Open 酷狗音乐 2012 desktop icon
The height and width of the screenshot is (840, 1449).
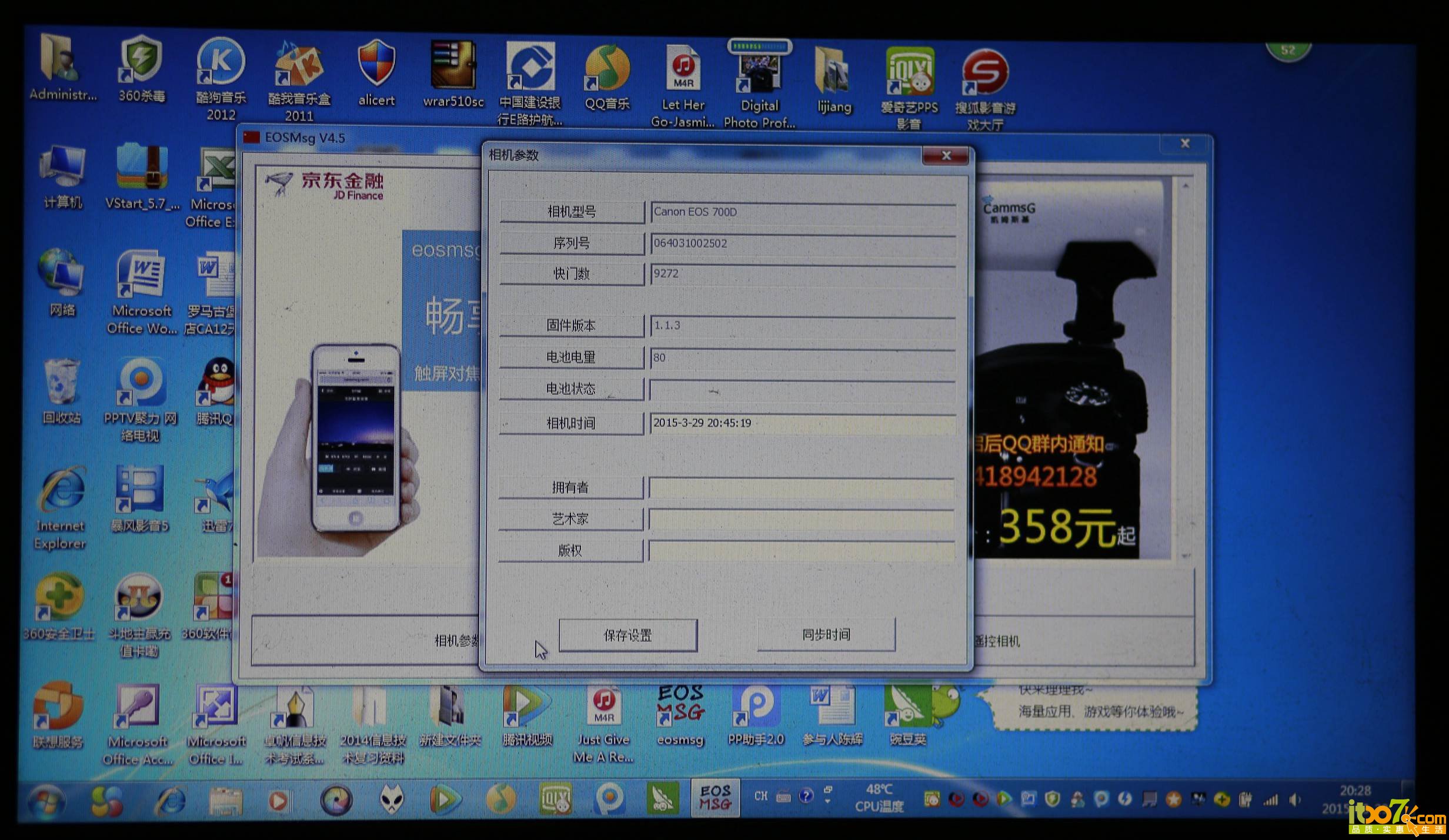(x=221, y=79)
